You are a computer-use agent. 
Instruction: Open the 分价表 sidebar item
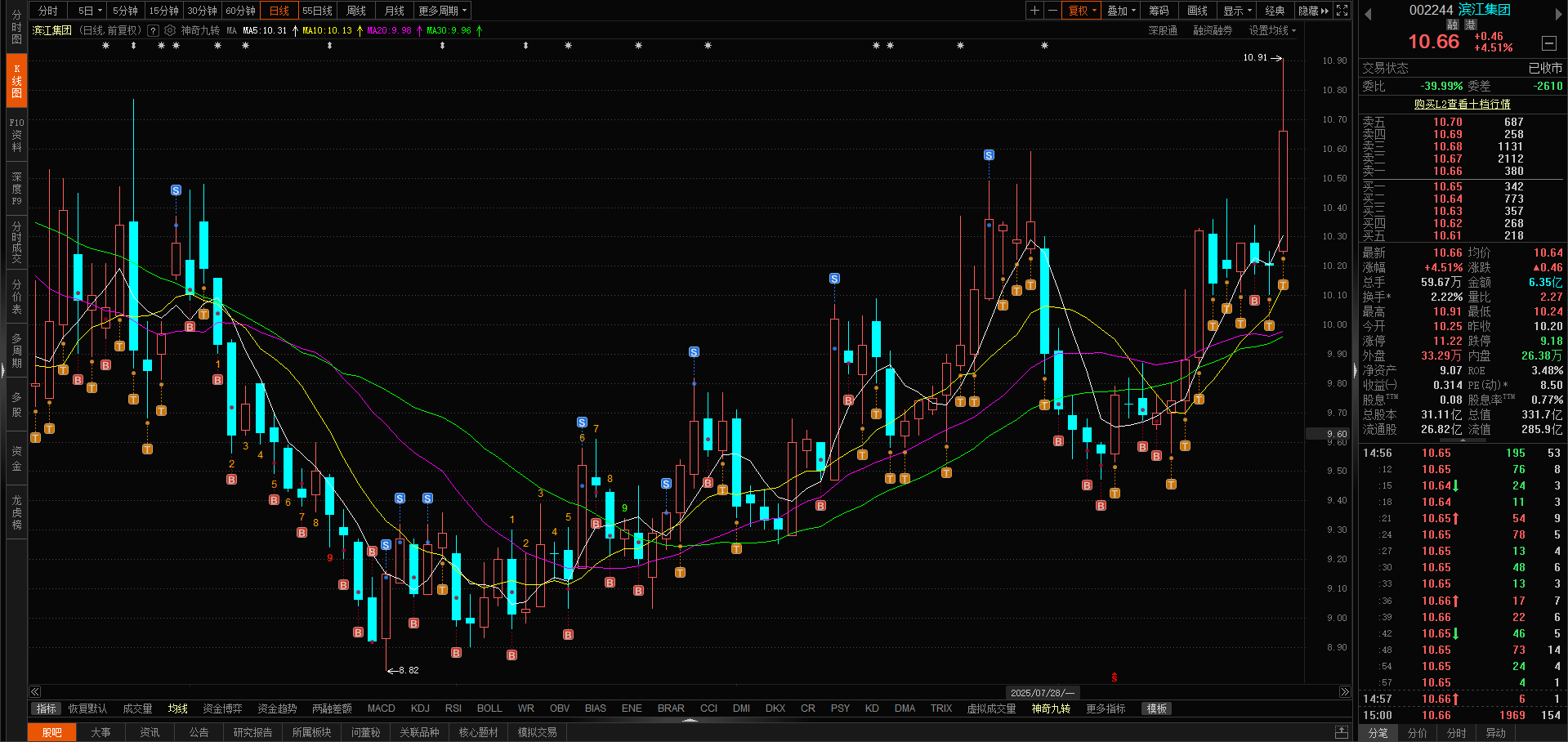[17, 296]
